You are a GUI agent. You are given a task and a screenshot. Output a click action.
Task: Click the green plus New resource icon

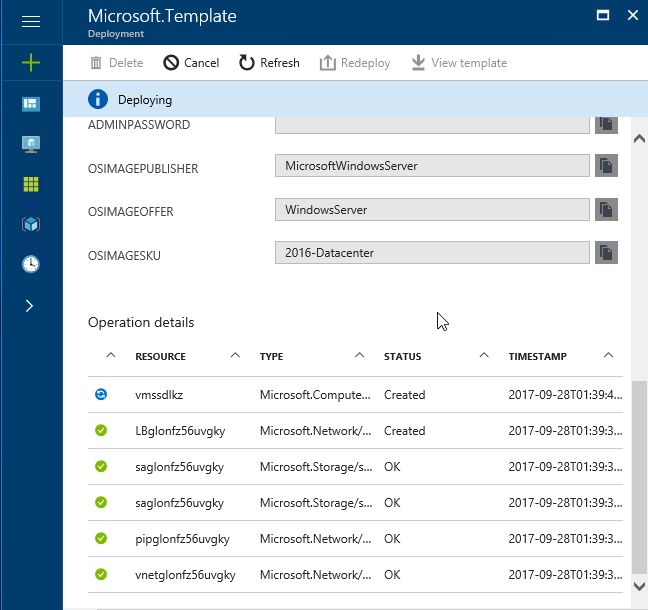[x=31, y=63]
